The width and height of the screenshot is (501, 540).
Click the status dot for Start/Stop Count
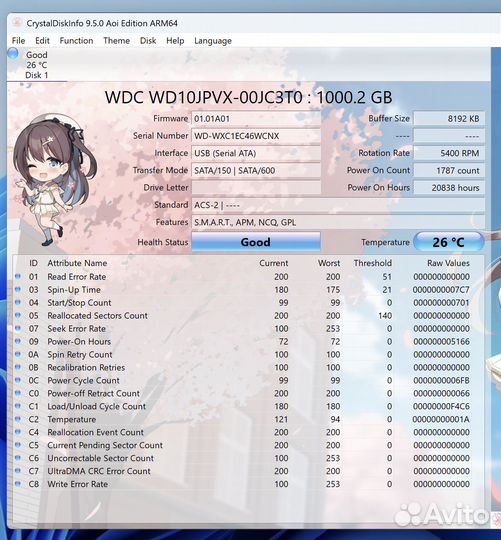click(x=18, y=302)
